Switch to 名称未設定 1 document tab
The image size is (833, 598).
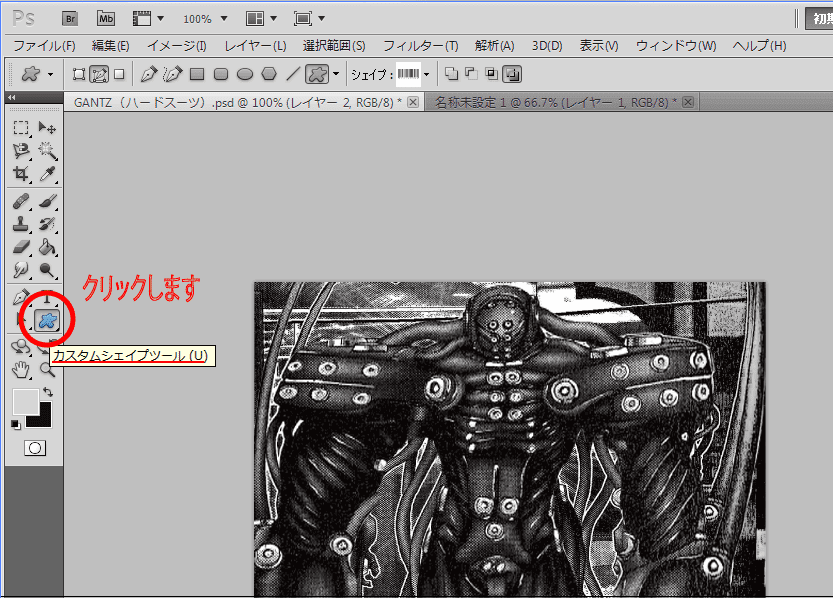point(555,102)
